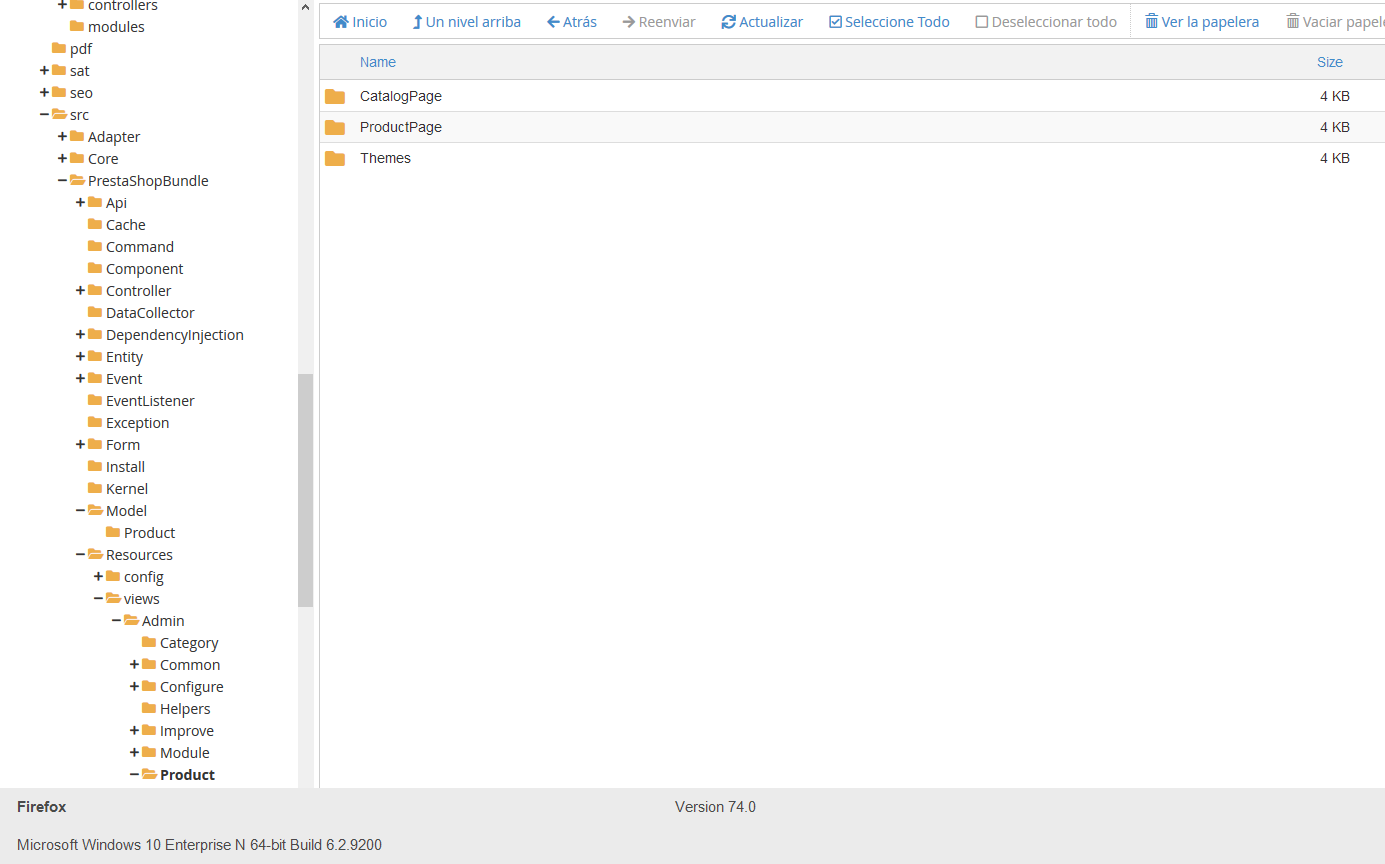Click the folder tree vertical scrollbar
Image resolution: width=1385 pixels, height=864 pixels.
click(x=305, y=490)
